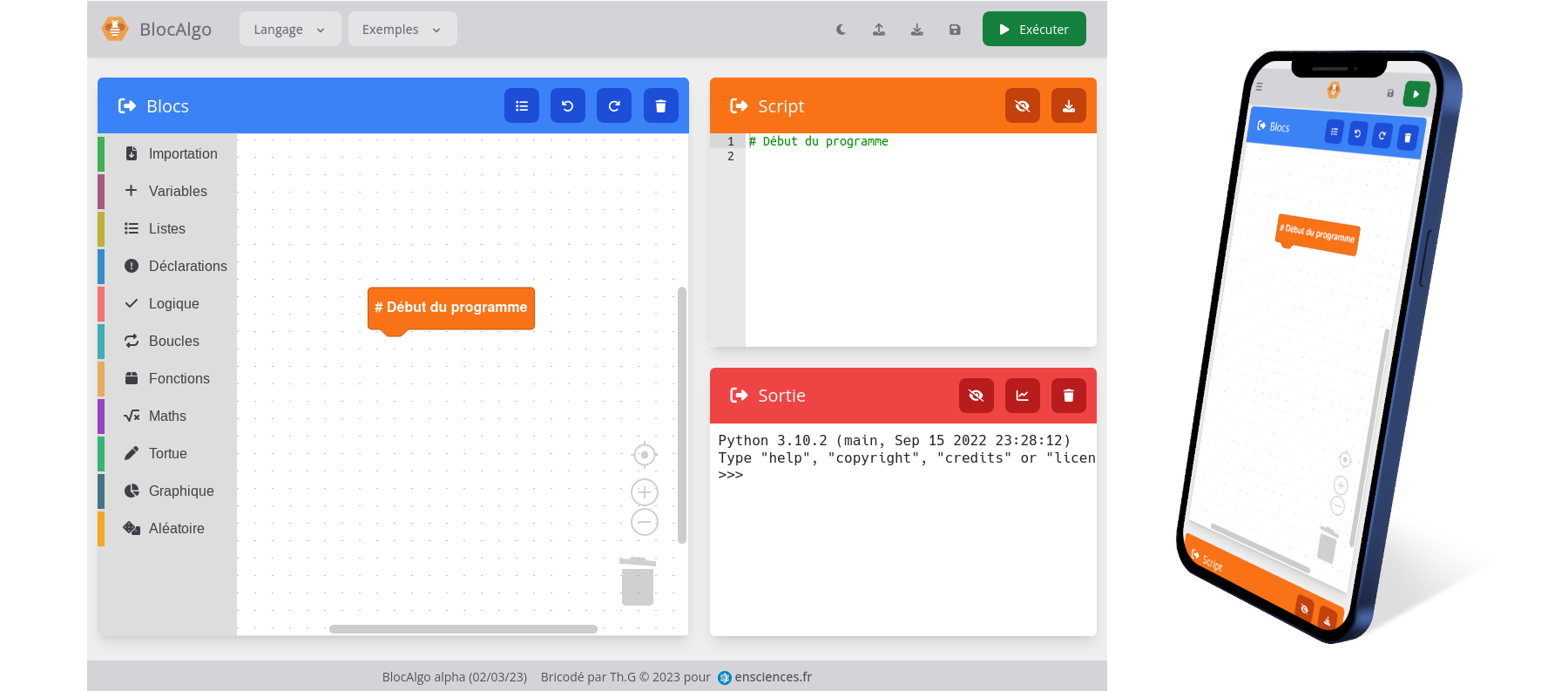The image size is (1568, 691).
Task: Open the chart icon in Sortie panel
Action: pyautogui.click(x=1022, y=396)
